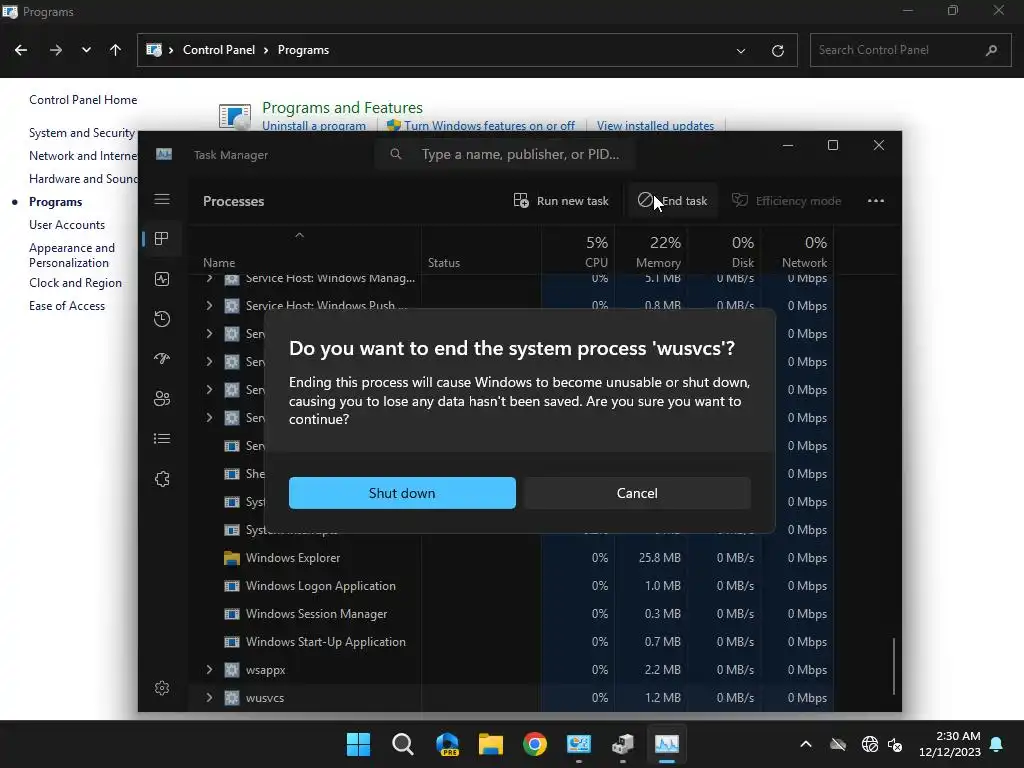This screenshot has width=1024, height=768.
Task: Open the address bar history dropdown
Action: point(741,50)
